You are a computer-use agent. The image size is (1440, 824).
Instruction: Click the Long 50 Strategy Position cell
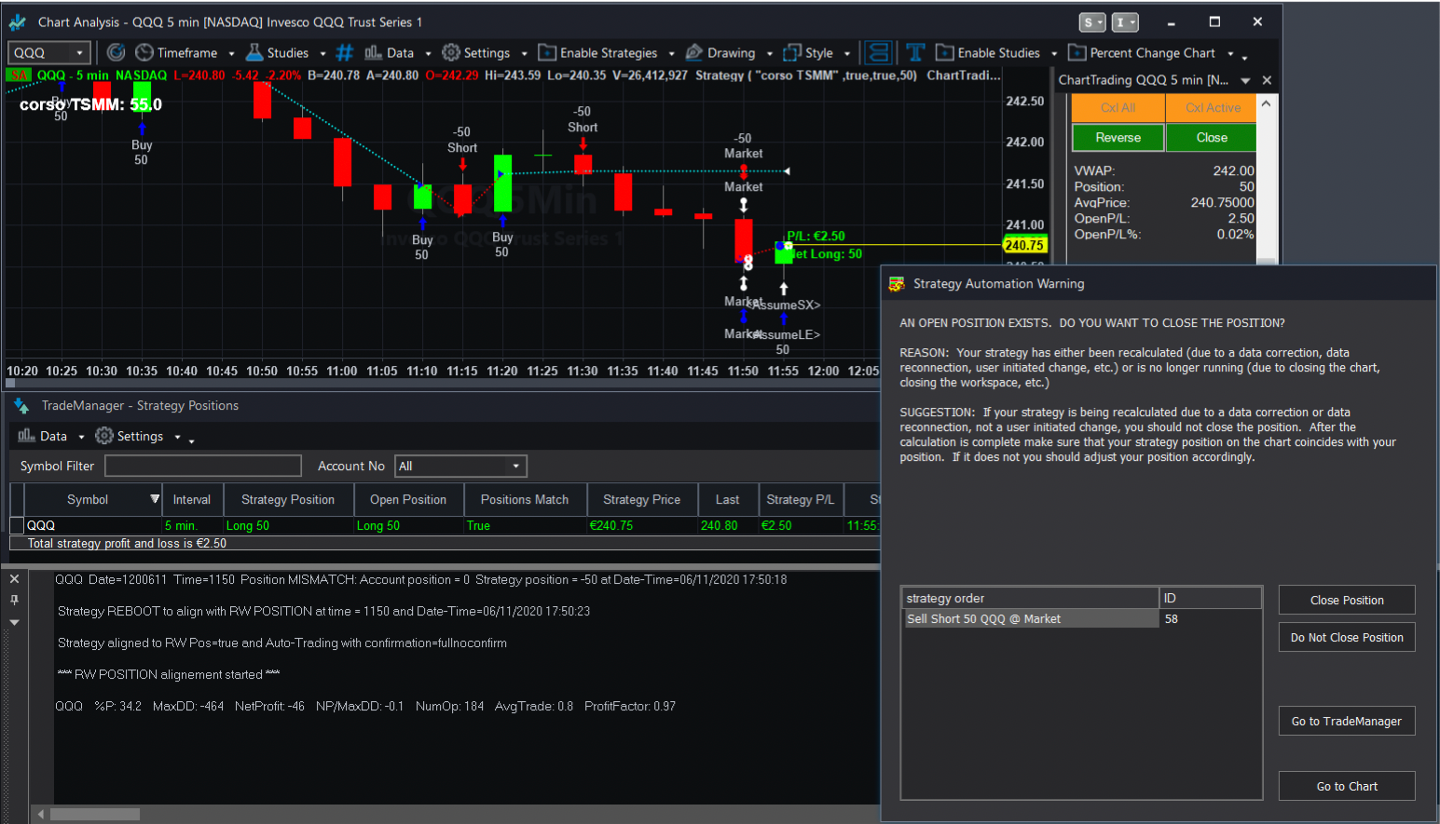pos(287,526)
